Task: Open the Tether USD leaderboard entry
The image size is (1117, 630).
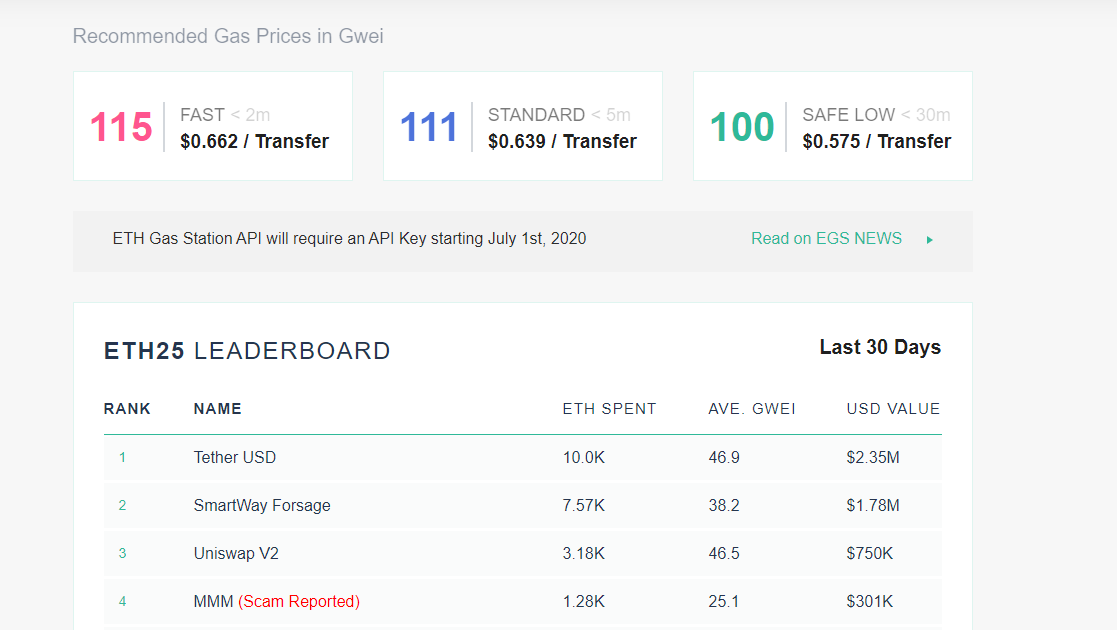Action: tap(235, 458)
